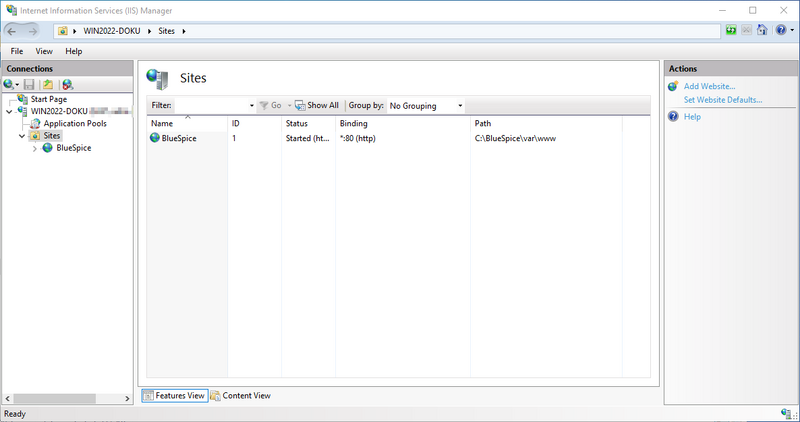Click Set Website Defaults link

pyautogui.click(x=722, y=100)
